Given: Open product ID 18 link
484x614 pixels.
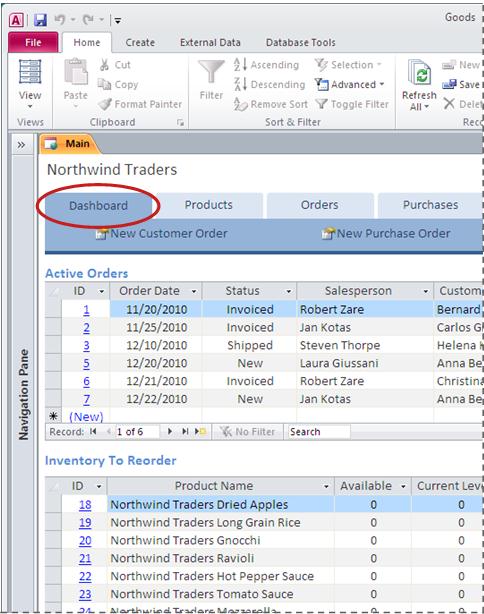Looking at the screenshot, I should [85, 505].
